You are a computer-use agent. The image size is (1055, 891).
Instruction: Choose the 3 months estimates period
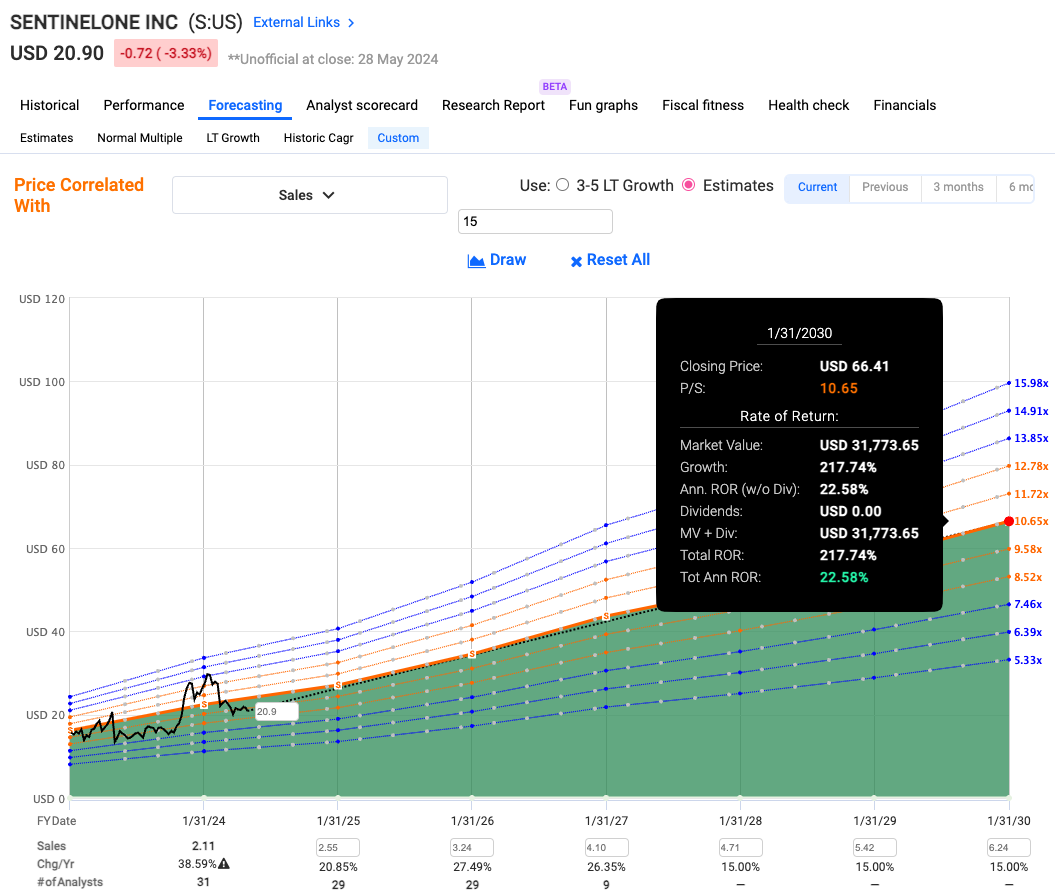click(958, 187)
